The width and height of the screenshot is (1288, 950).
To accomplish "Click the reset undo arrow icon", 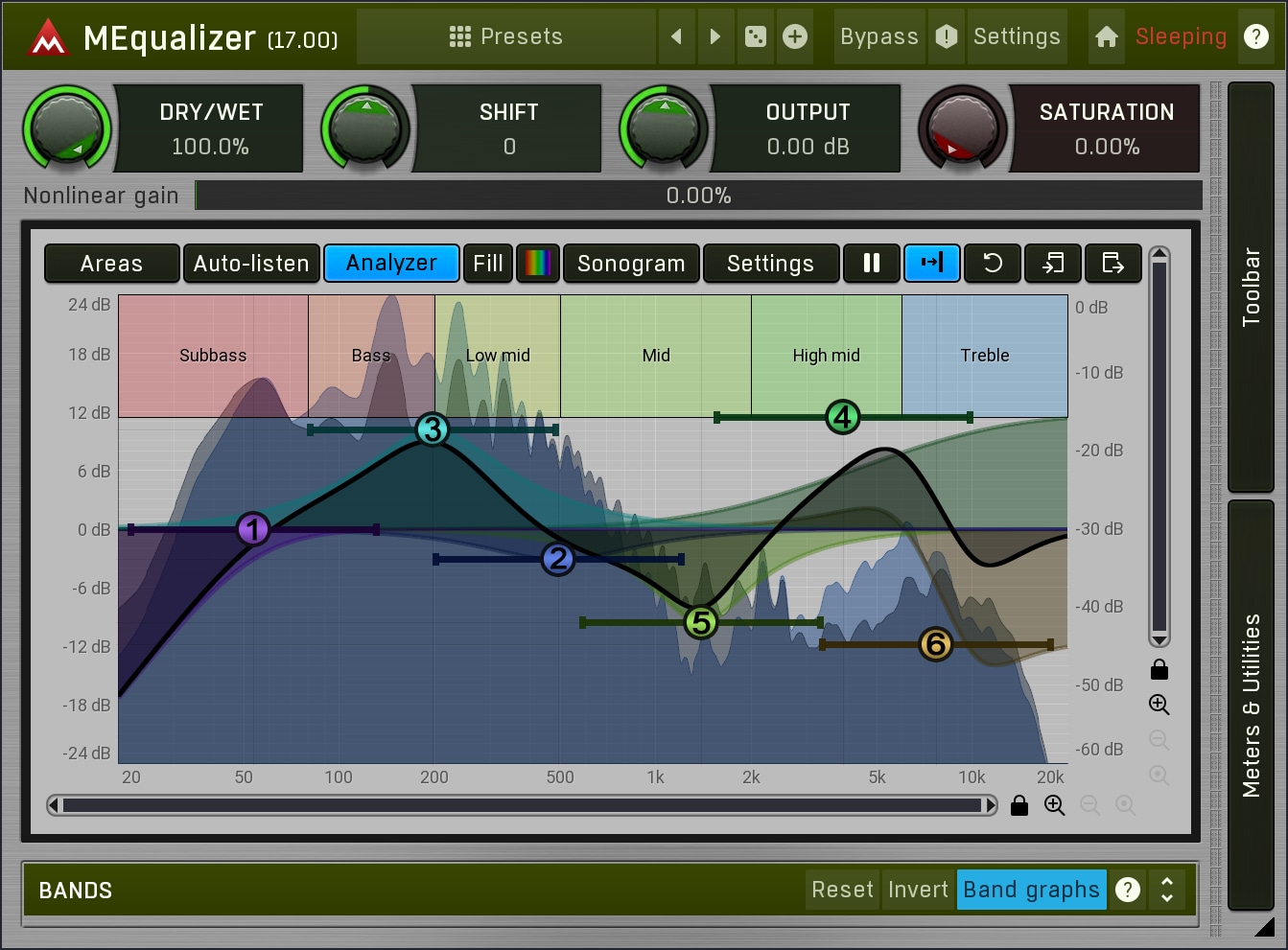I will [993, 263].
